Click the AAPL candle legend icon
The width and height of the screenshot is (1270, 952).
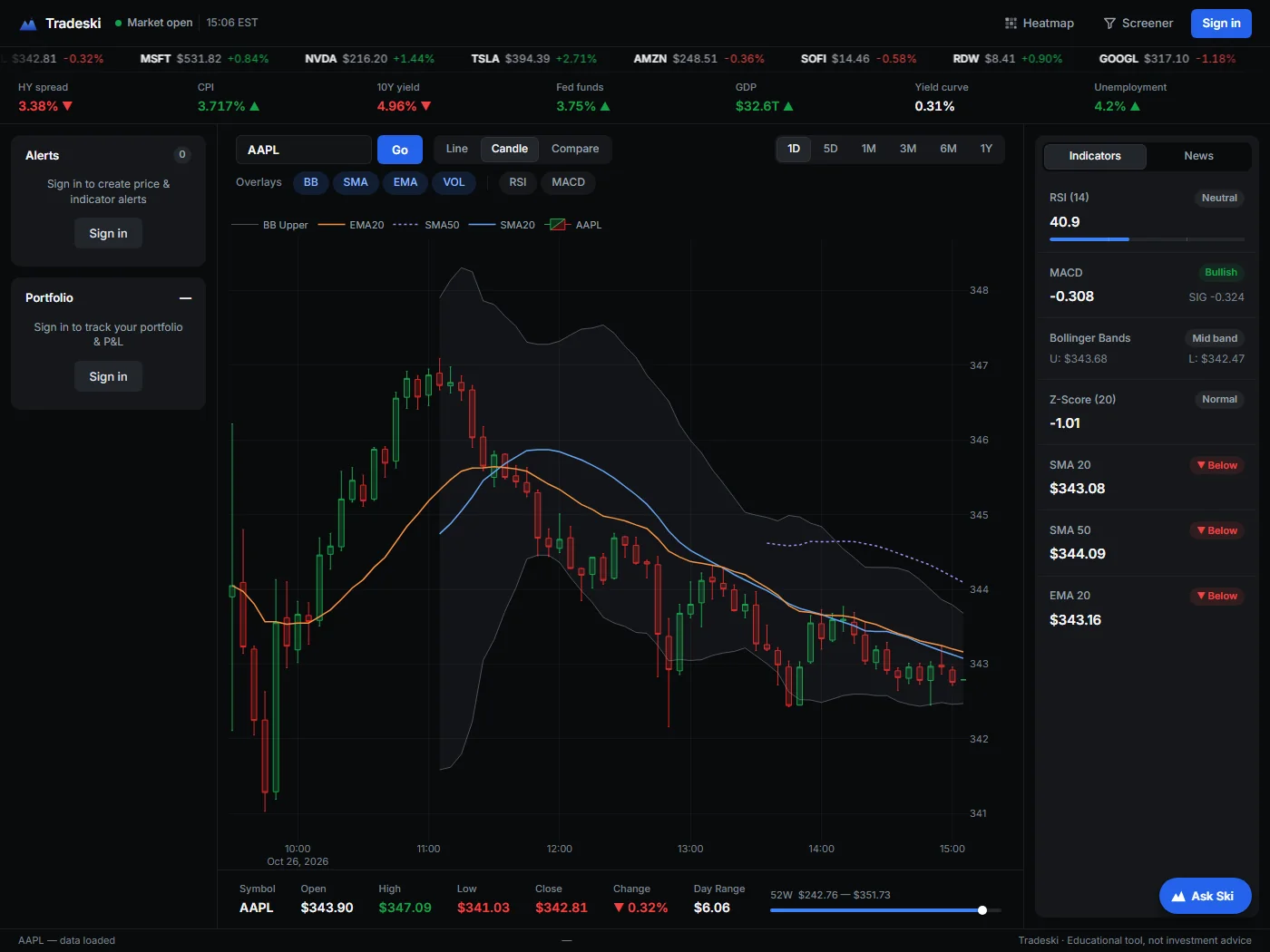pos(558,225)
